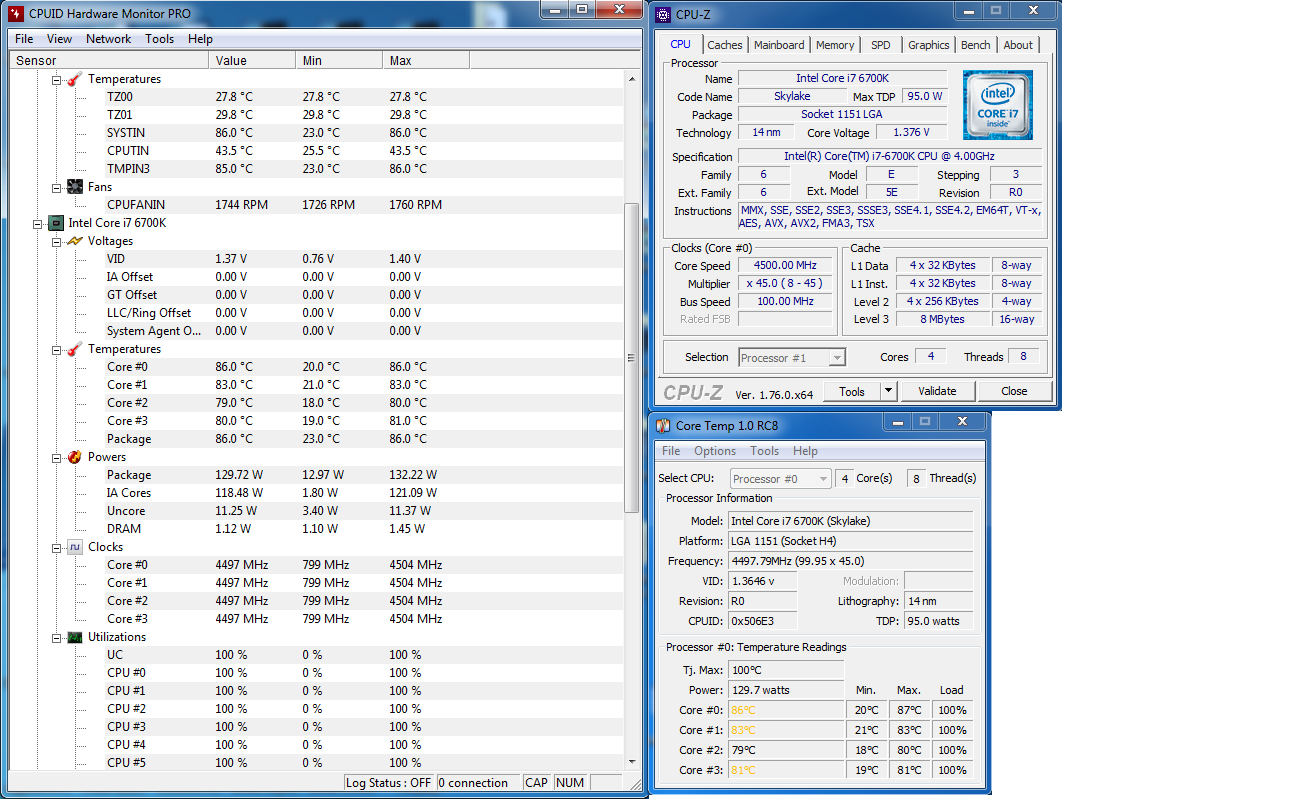The image size is (1302, 799).
Task: Open the Tools dropdown arrow in CPU-Z
Action: (888, 391)
